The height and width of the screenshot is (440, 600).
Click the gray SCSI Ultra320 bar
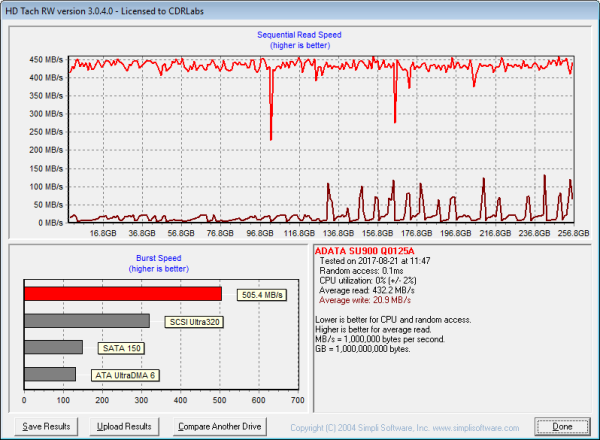(x=87, y=321)
